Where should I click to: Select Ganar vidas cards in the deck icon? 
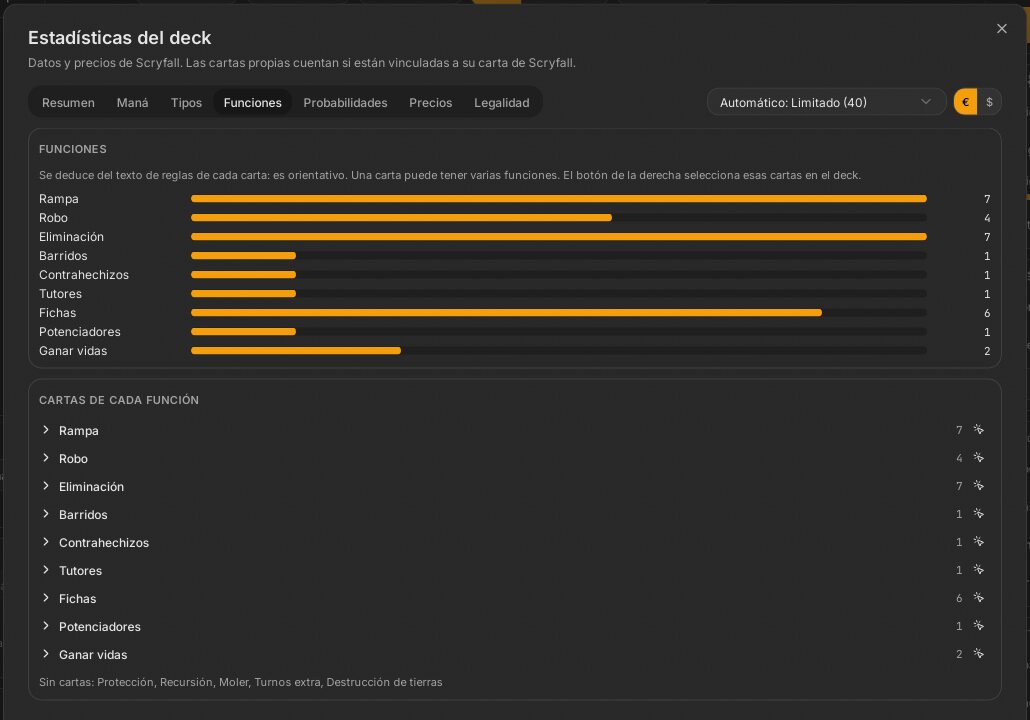pyautogui.click(x=978, y=654)
